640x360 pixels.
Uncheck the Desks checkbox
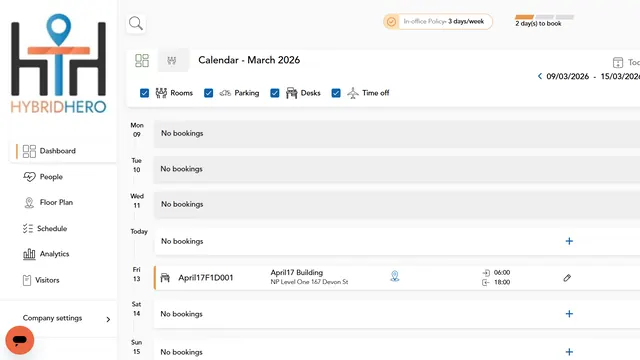click(x=275, y=93)
